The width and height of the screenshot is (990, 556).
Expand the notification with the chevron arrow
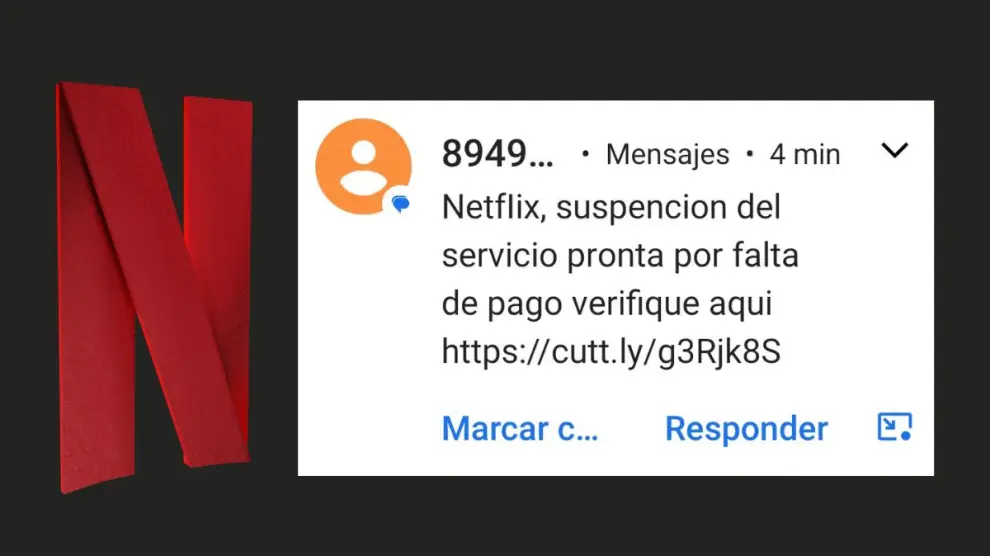pos(895,151)
